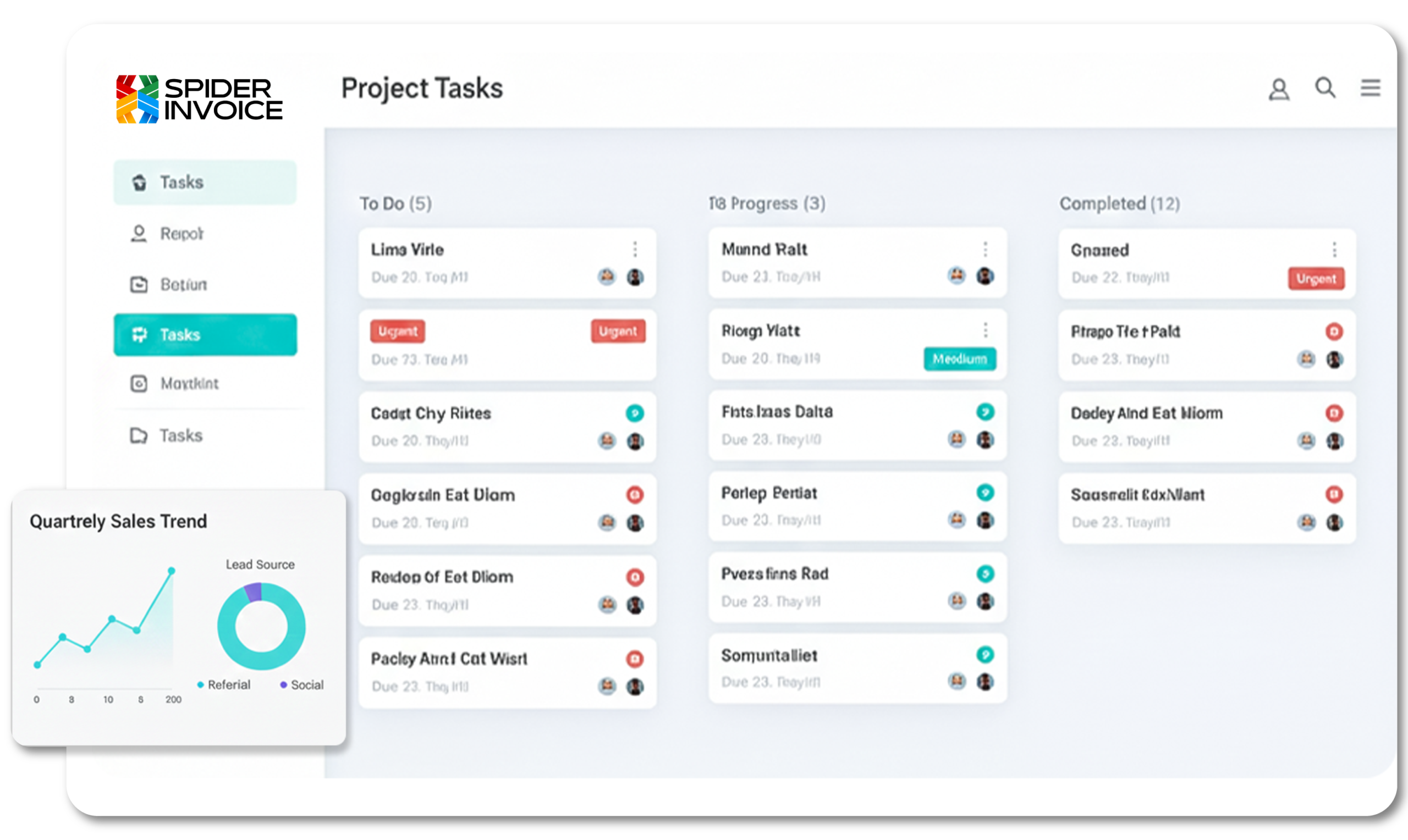Toggle teal status circle on Cadet Chy Rittes
This screenshot has height=840, width=1408.
coord(635,413)
